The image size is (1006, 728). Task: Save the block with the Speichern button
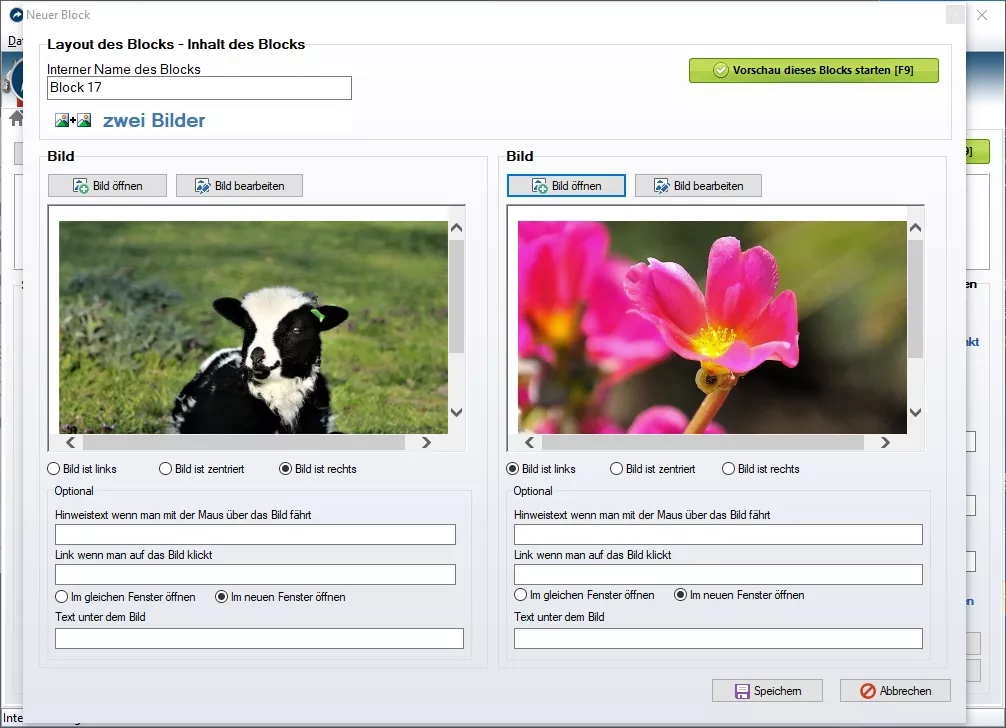767,691
